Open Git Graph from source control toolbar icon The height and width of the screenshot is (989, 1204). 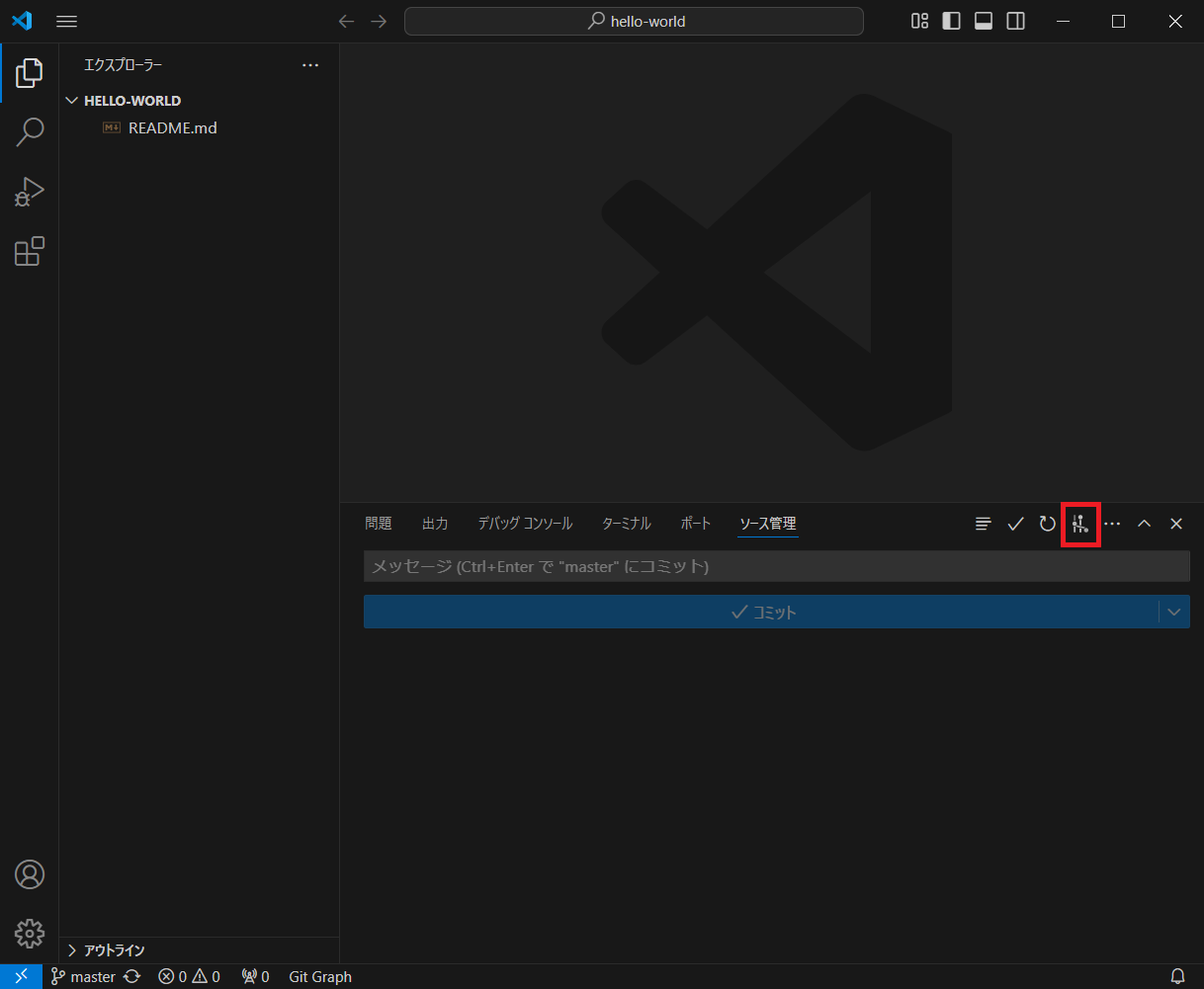tap(1080, 525)
